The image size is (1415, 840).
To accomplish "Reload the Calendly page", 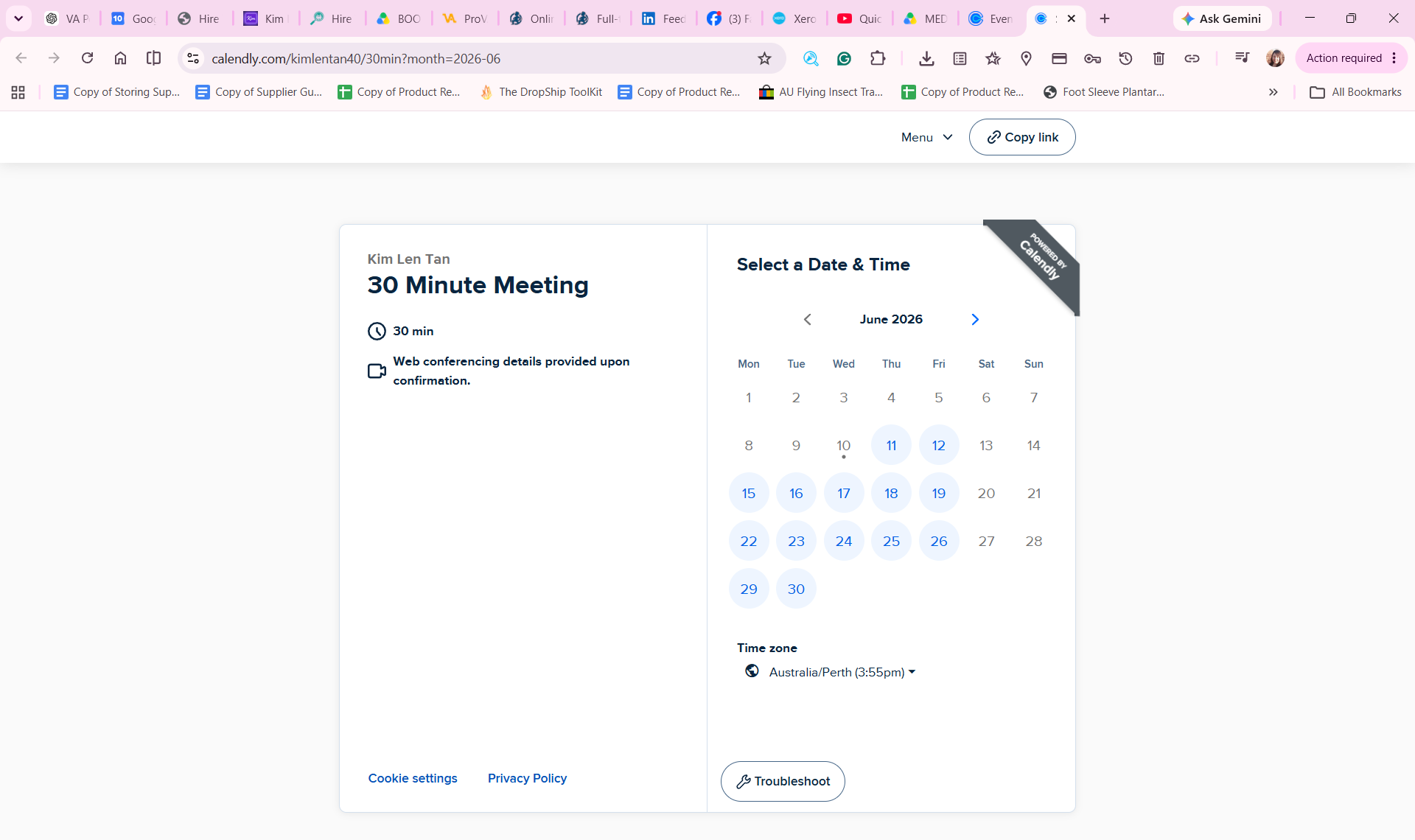I will 87,58.
